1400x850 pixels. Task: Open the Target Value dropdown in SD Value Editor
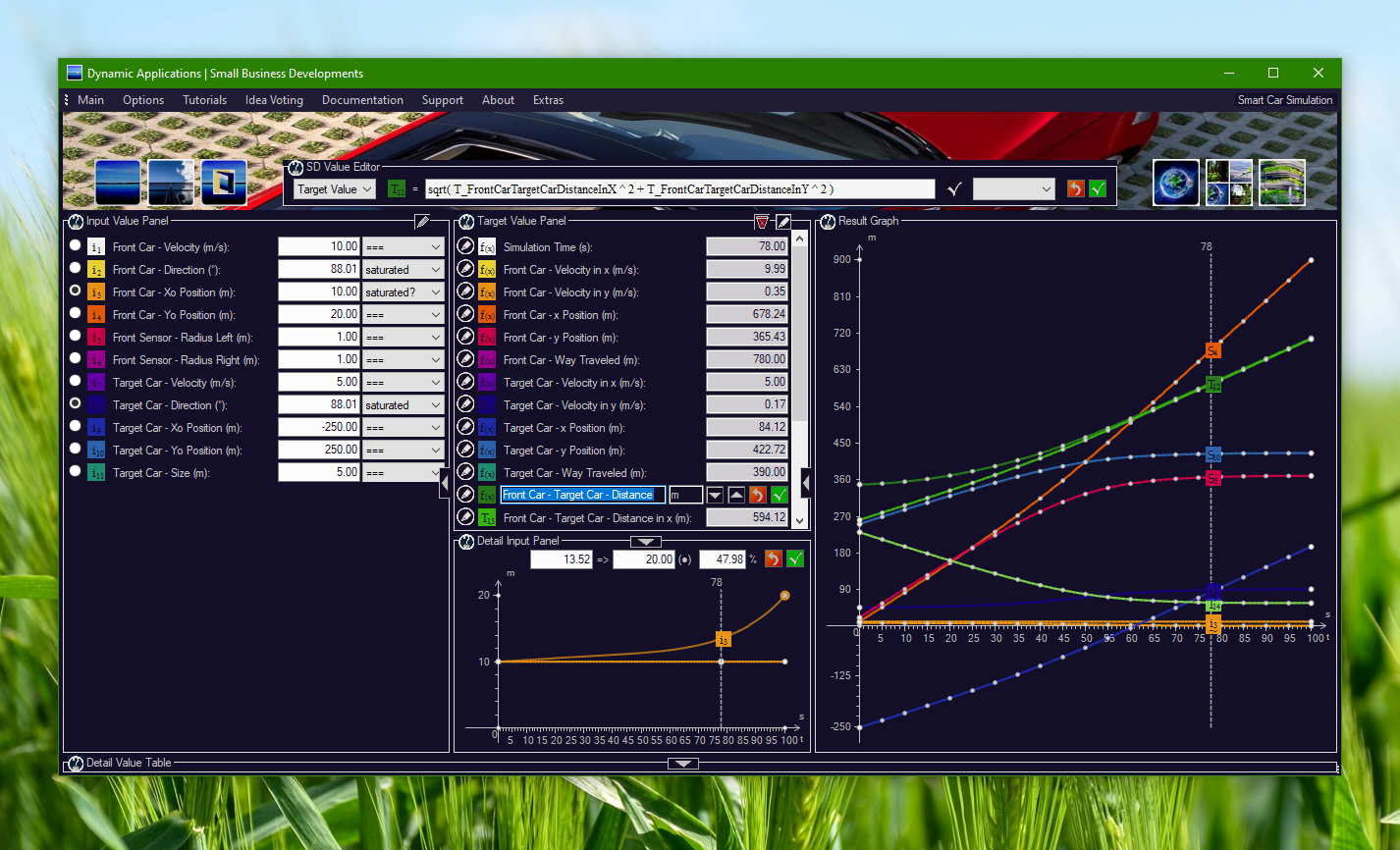coord(334,188)
